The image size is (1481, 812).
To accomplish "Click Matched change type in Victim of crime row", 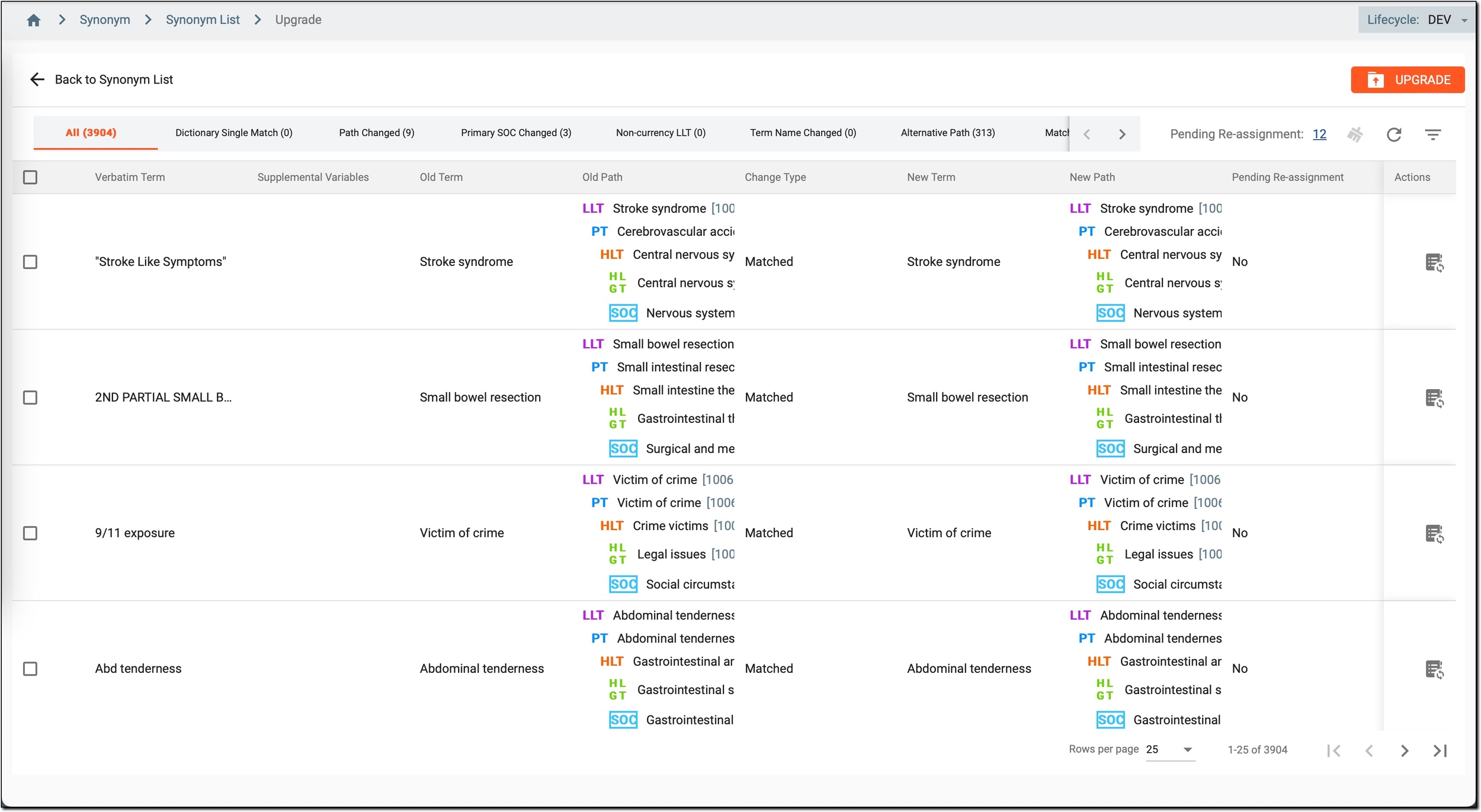I will tap(768, 533).
